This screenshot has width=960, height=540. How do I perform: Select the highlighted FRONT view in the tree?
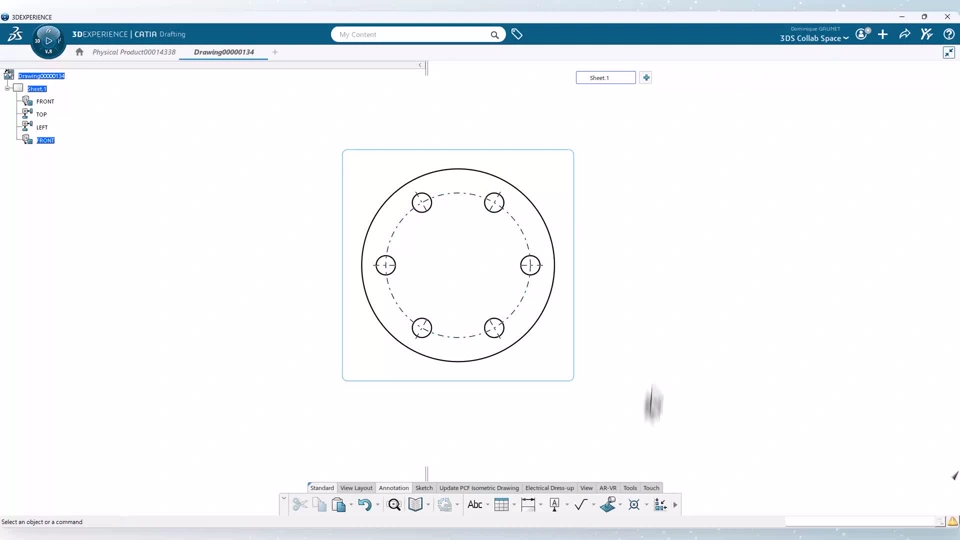point(45,140)
